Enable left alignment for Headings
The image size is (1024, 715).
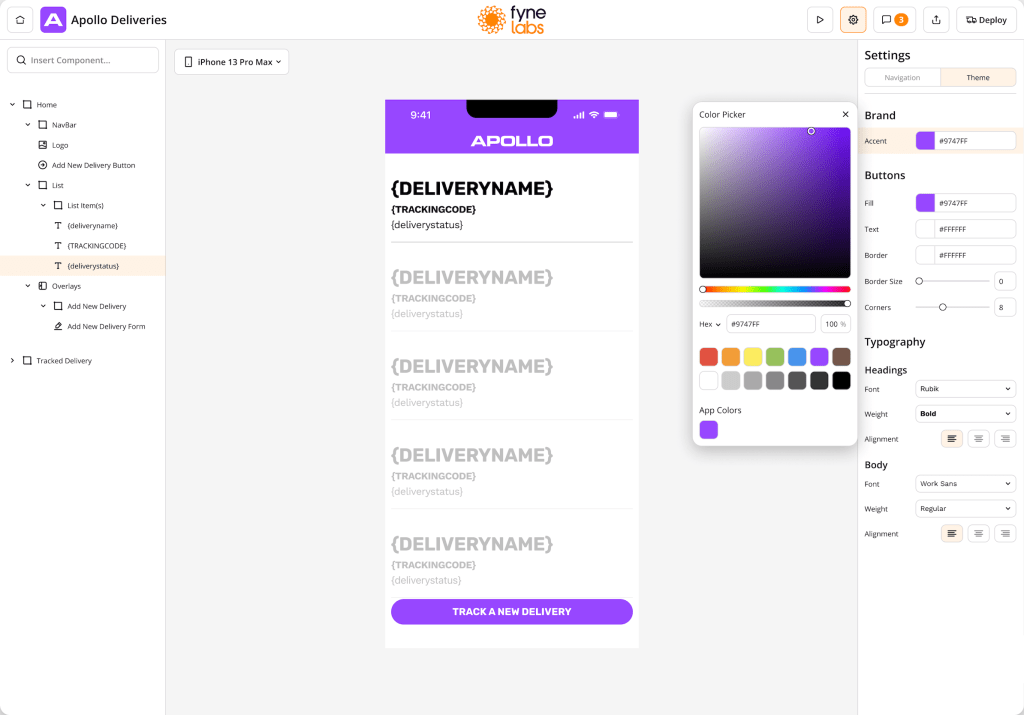[x=951, y=438]
